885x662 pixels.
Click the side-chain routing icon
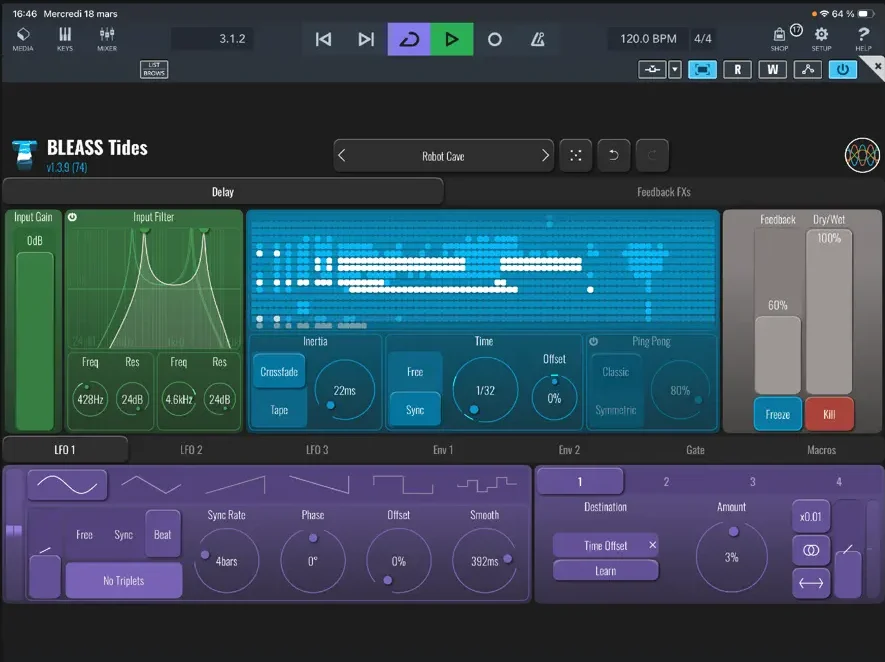pyautogui.click(x=652, y=69)
